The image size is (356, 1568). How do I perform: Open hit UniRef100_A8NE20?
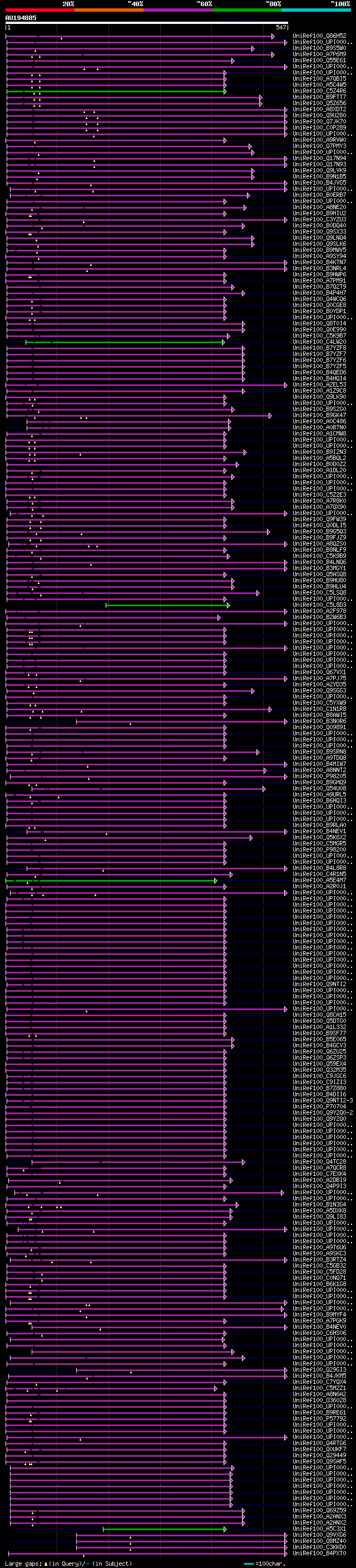(x=319, y=207)
